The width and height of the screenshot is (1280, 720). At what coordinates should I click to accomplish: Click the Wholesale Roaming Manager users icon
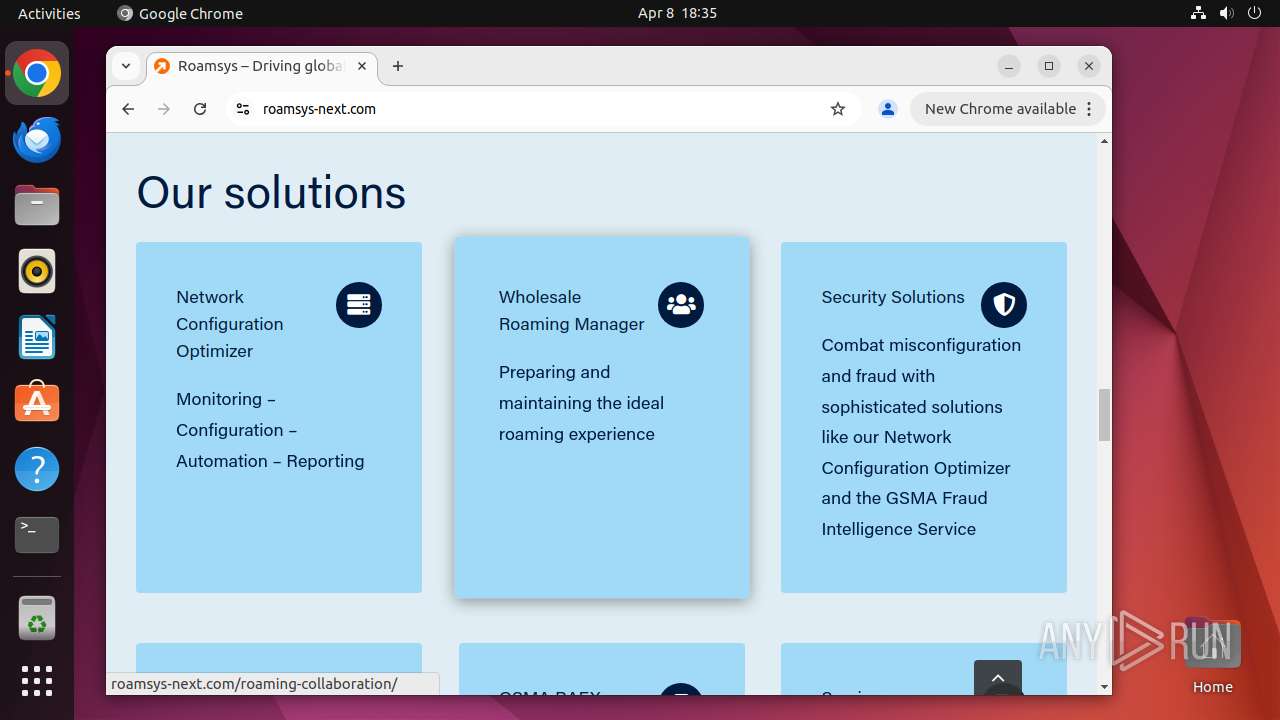coord(681,305)
